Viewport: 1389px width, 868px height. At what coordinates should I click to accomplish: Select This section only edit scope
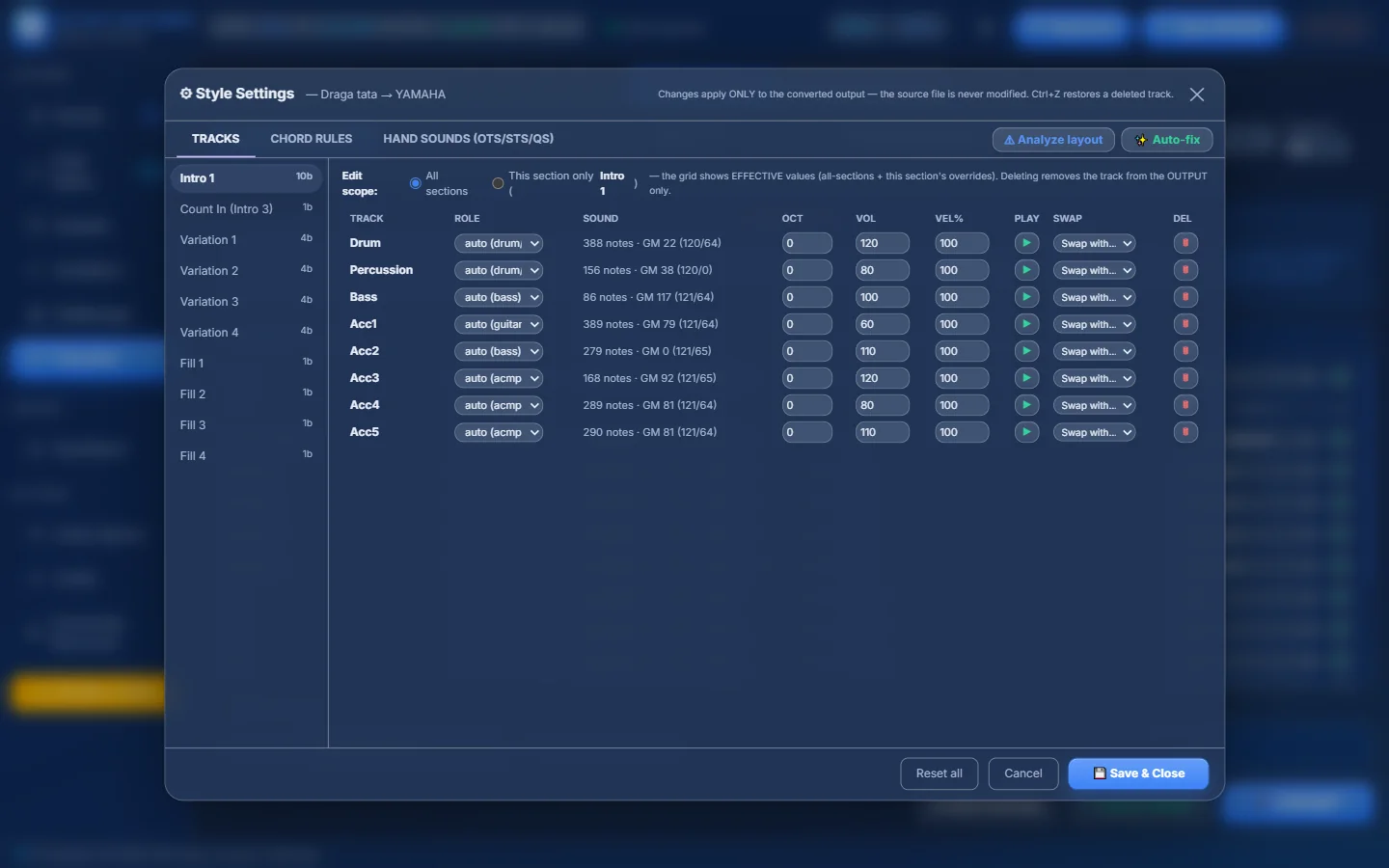498,183
